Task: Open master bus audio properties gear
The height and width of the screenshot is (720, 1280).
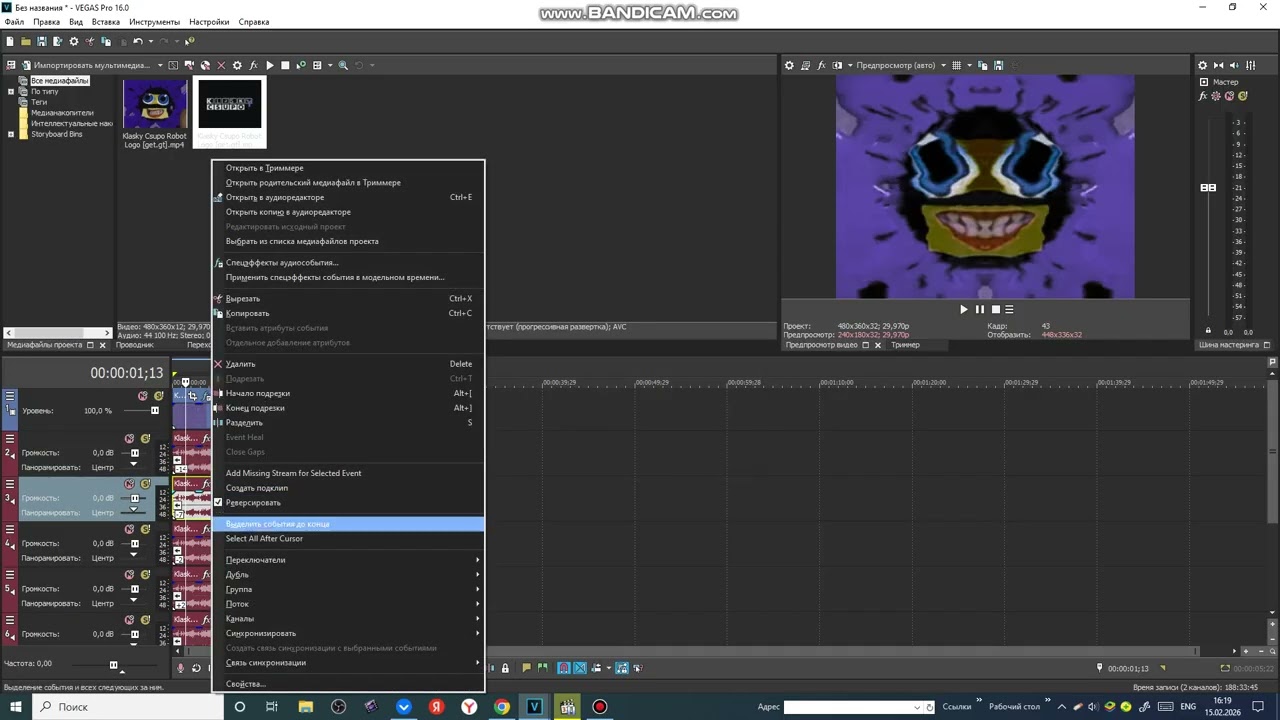Action: coord(1203,65)
